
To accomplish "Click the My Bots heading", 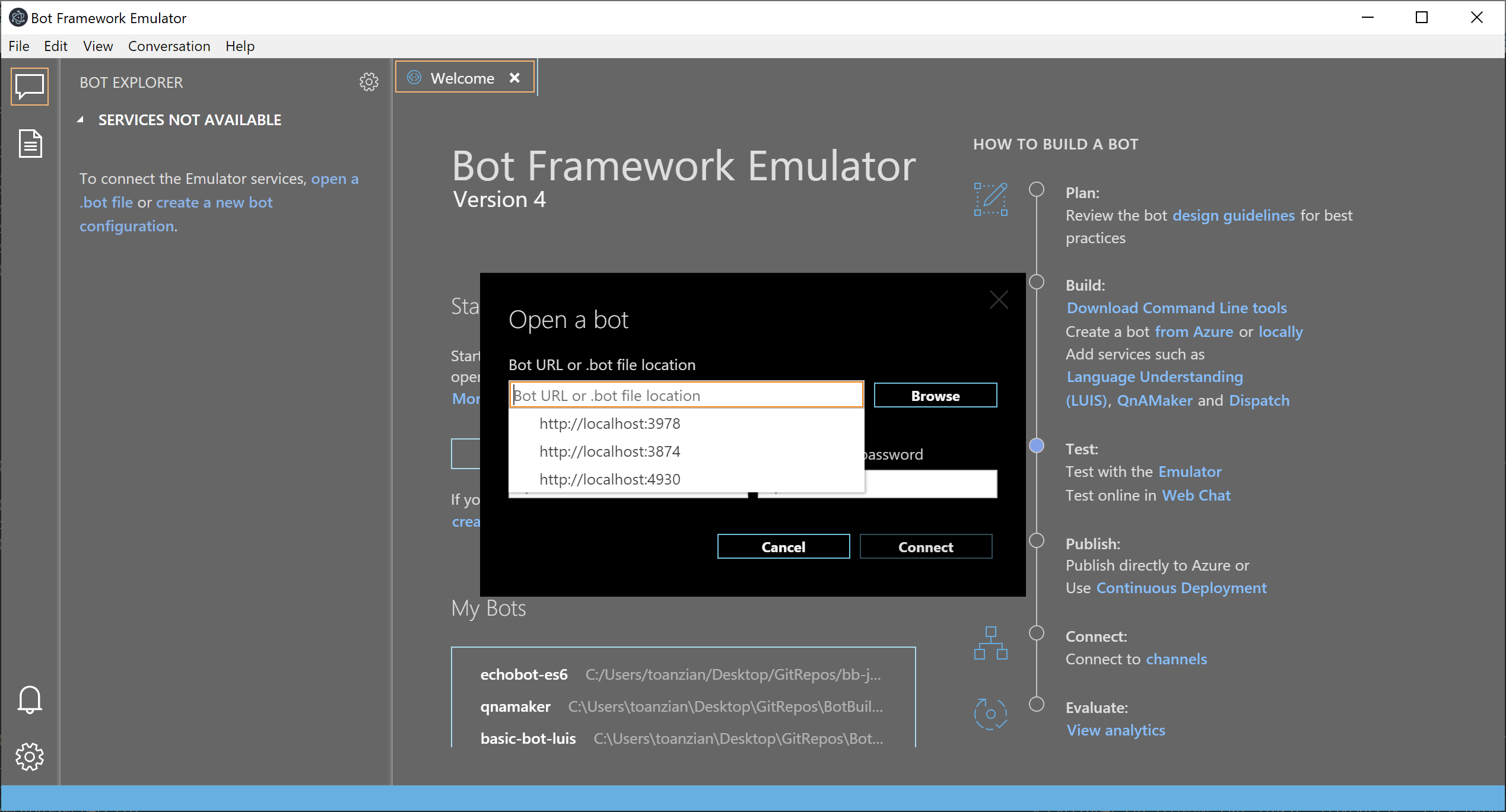I will pyautogui.click(x=488, y=609).
